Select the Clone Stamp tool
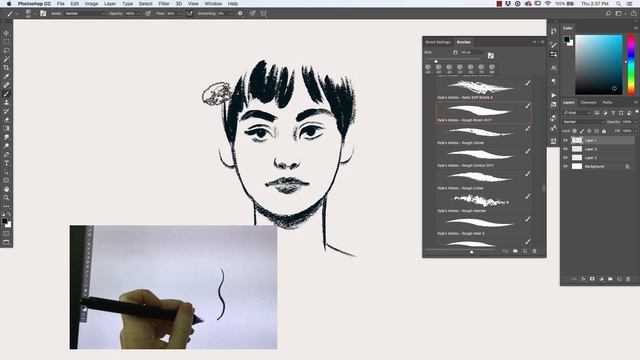 pyautogui.click(x=6, y=102)
